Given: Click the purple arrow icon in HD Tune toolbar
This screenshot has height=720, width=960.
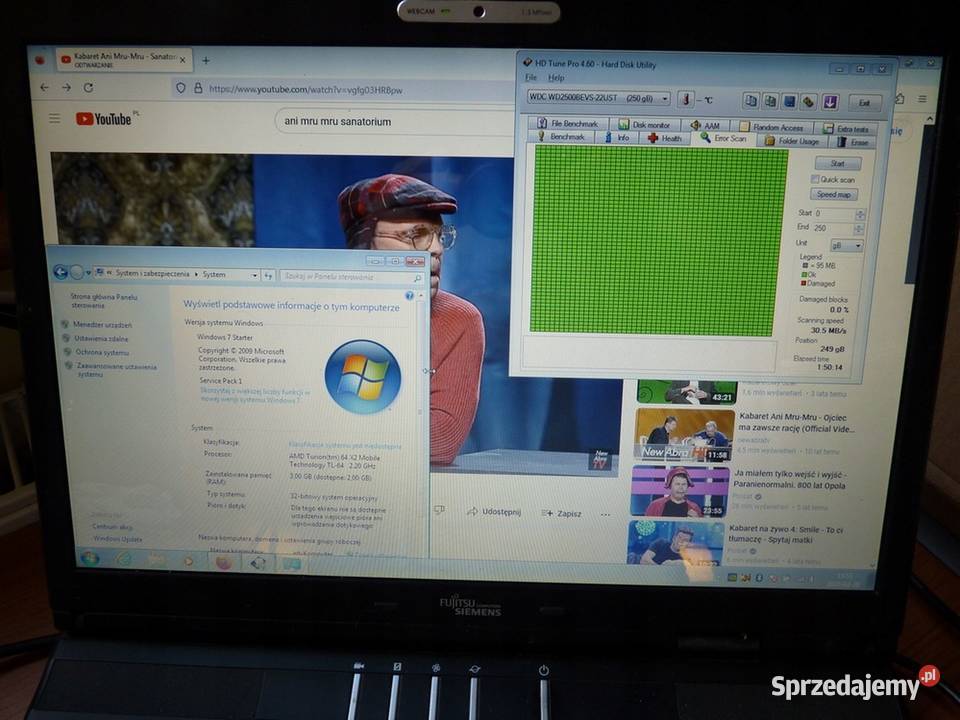Looking at the screenshot, I should click(x=830, y=99).
